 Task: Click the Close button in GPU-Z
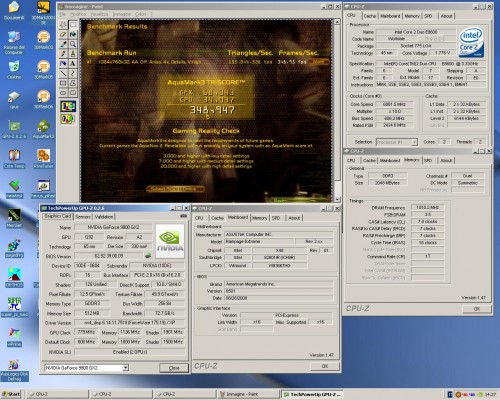[174, 368]
